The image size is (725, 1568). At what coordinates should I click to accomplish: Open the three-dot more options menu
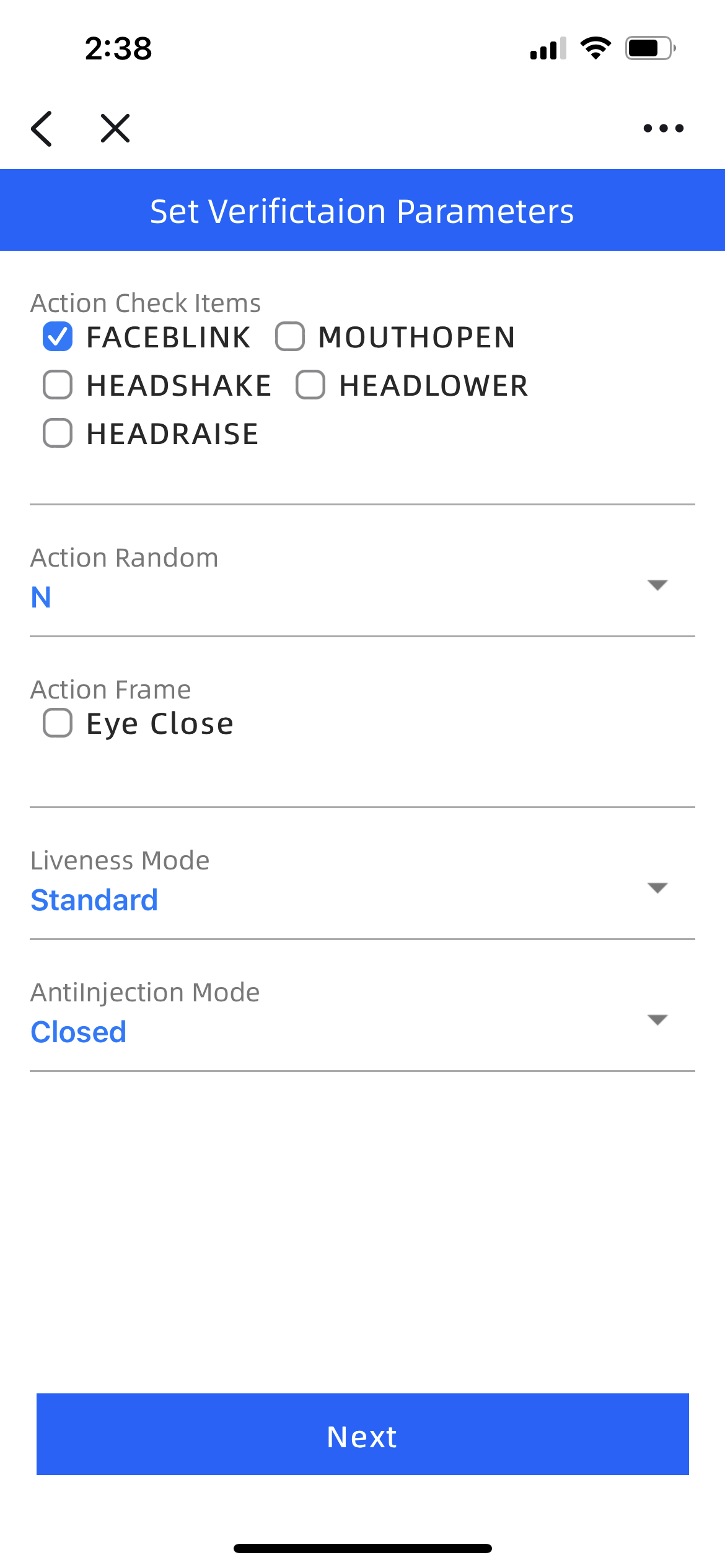(663, 129)
